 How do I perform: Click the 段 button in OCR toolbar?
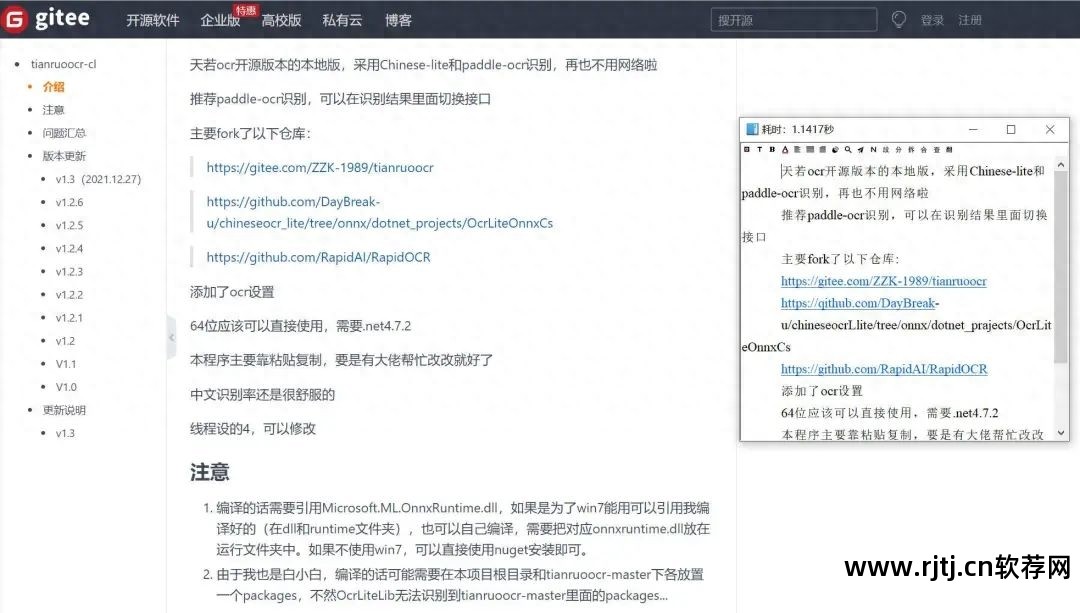[x=886, y=149]
